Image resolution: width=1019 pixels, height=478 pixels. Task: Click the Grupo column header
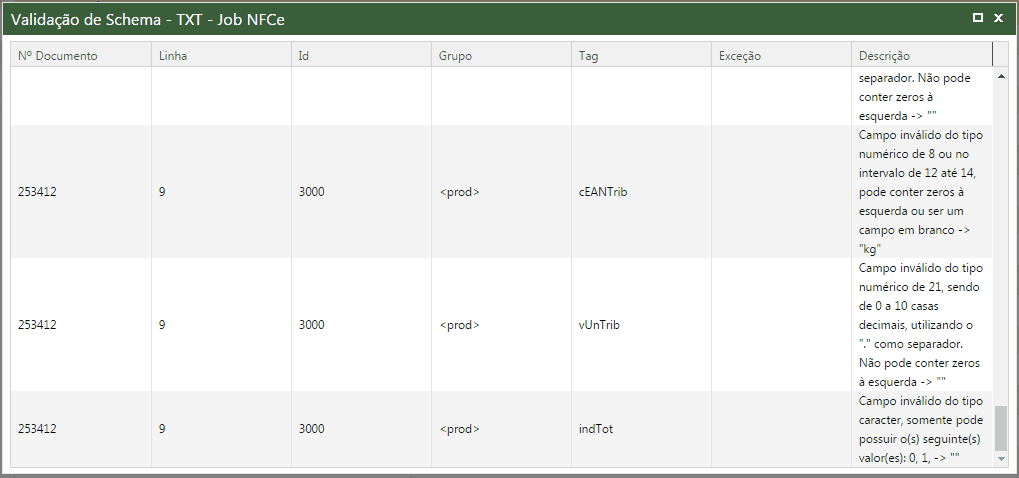click(x=455, y=56)
